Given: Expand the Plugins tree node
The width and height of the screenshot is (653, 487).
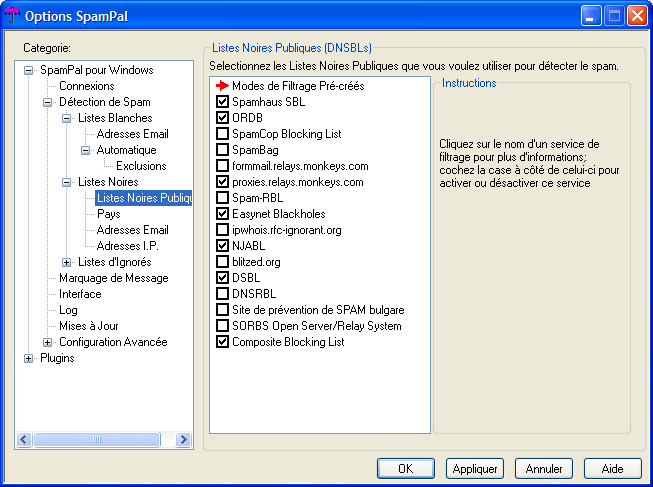Looking at the screenshot, I should [x=28, y=358].
